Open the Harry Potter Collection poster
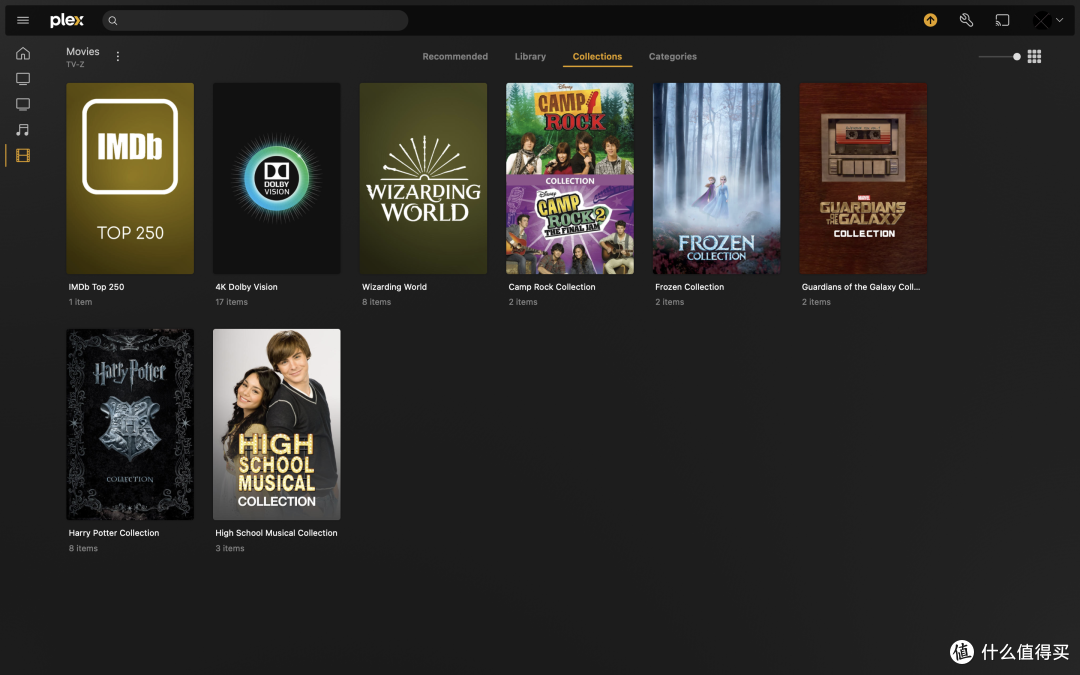Viewport: 1080px width, 675px height. (129, 424)
